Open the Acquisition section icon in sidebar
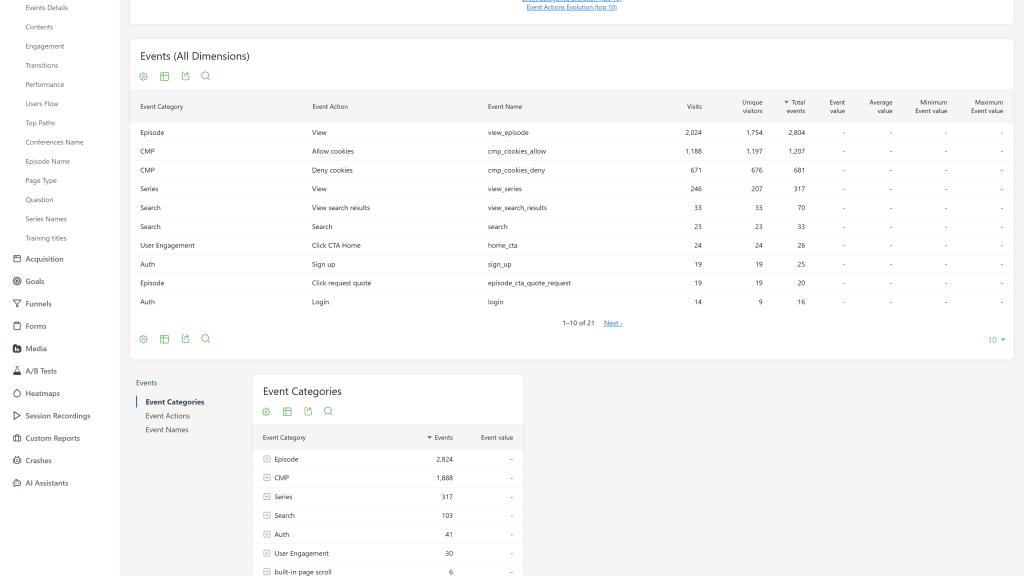This screenshot has width=1024, height=576. click(x=17, y=259)
